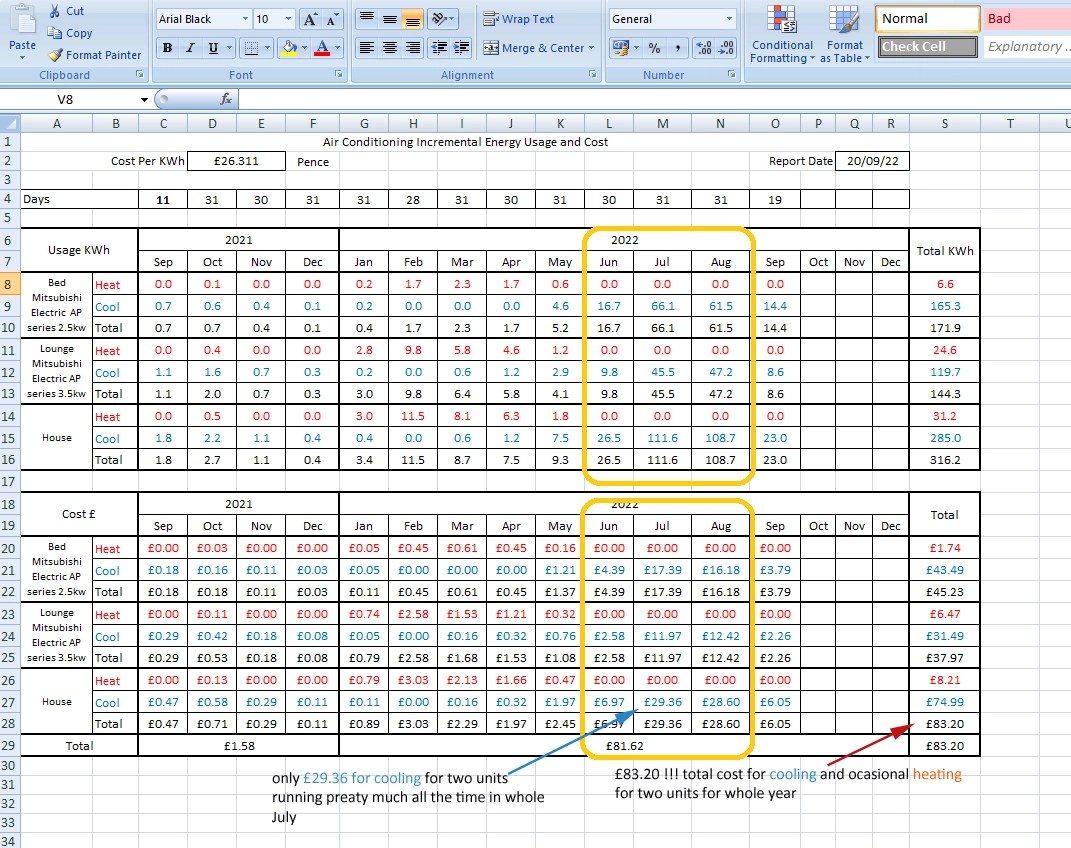Viewport: 1071px width, 848px height.
Task: Click the Paste clipboard icon
Action: (x=23, y=19)
